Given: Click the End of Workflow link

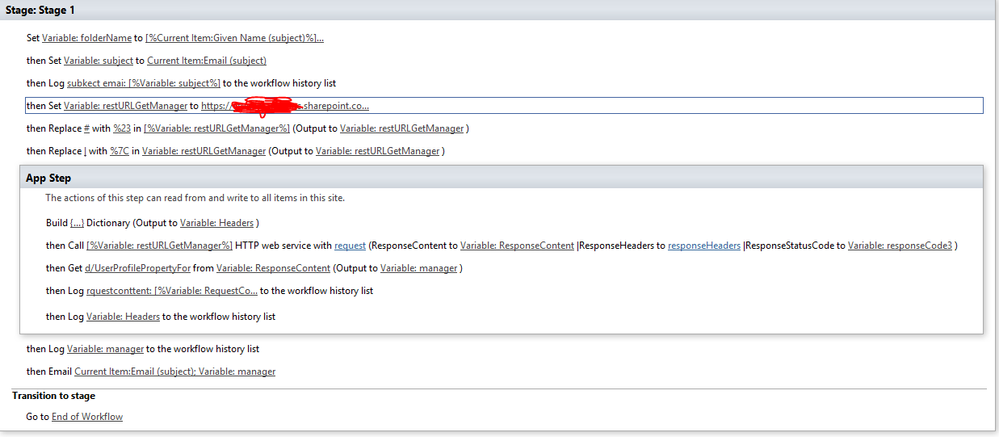Looking at the screenshot, I should click(x=87, y=417).
